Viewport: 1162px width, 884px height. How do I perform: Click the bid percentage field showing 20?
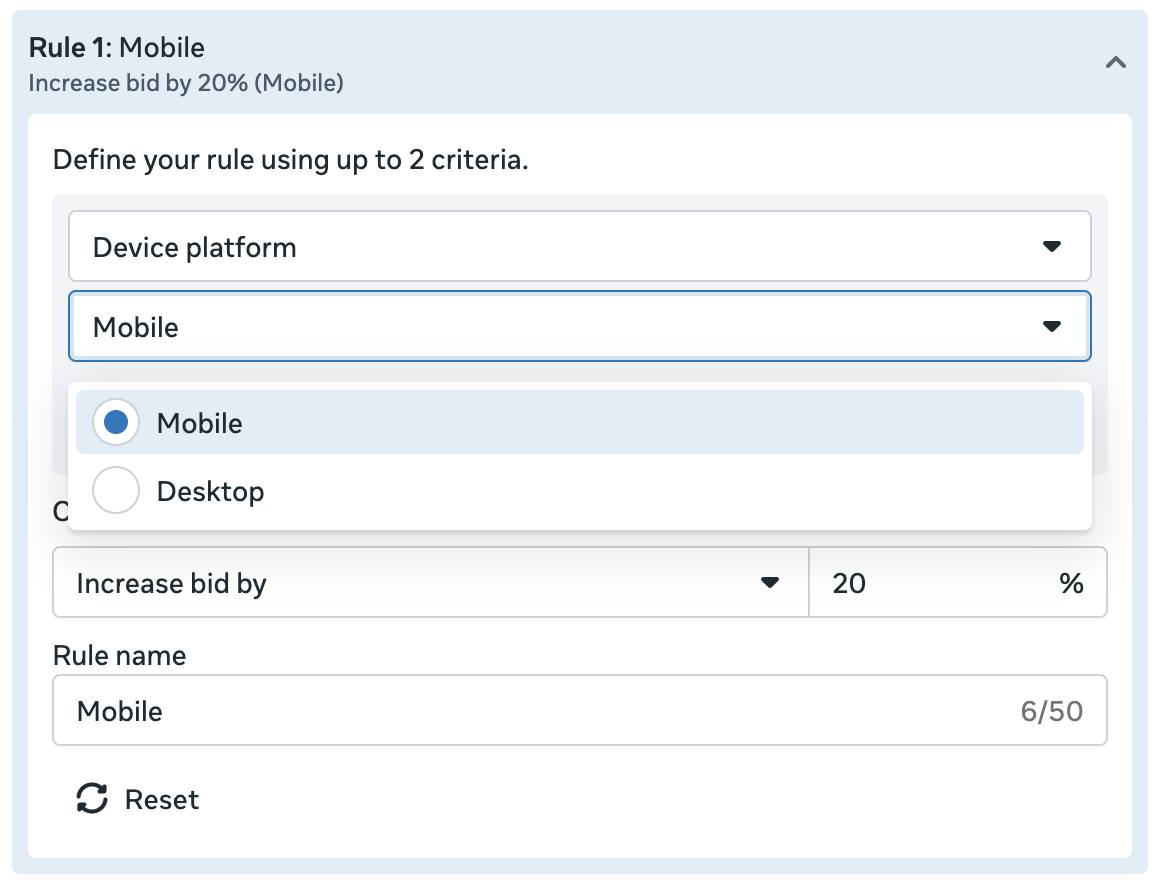tap(930, 583)
